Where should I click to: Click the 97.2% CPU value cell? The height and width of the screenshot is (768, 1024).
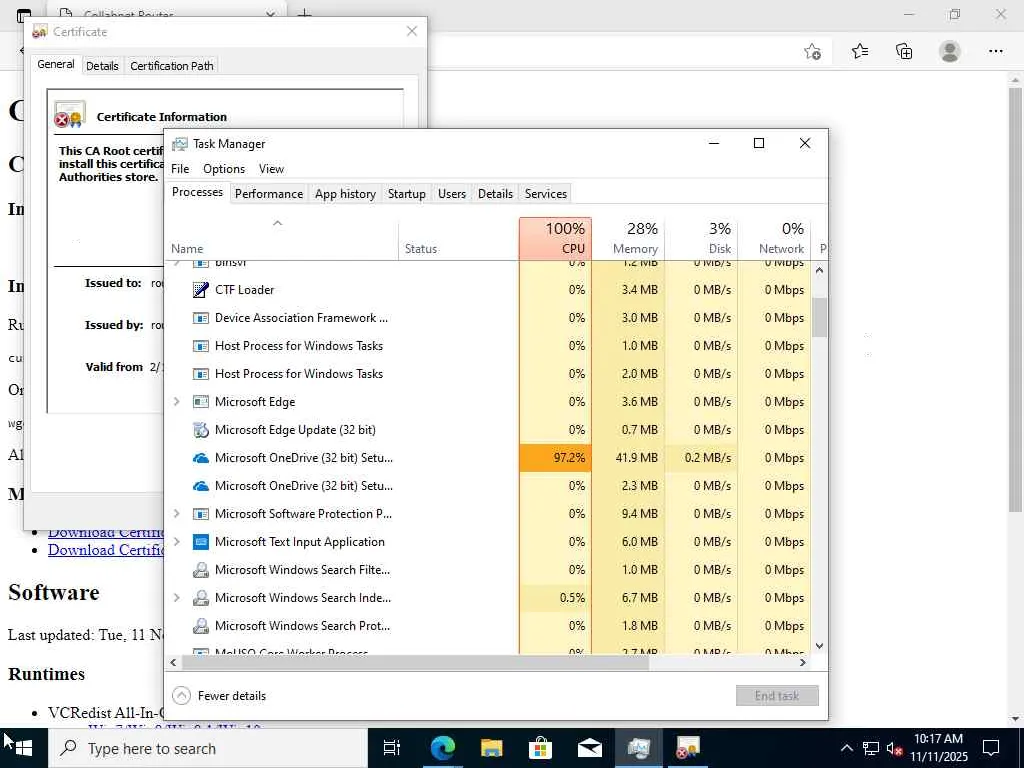[x=556, y=458]
